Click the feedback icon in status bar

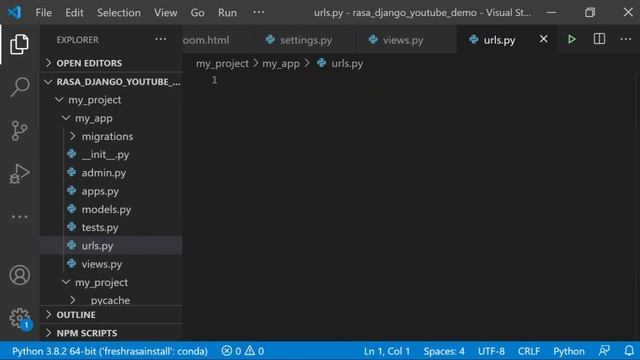[x=604, y=351]
